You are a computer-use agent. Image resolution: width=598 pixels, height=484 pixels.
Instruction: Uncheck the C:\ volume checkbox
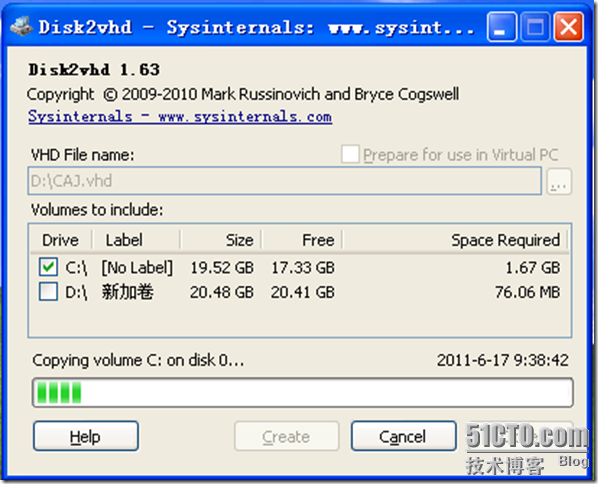[48, 267]
